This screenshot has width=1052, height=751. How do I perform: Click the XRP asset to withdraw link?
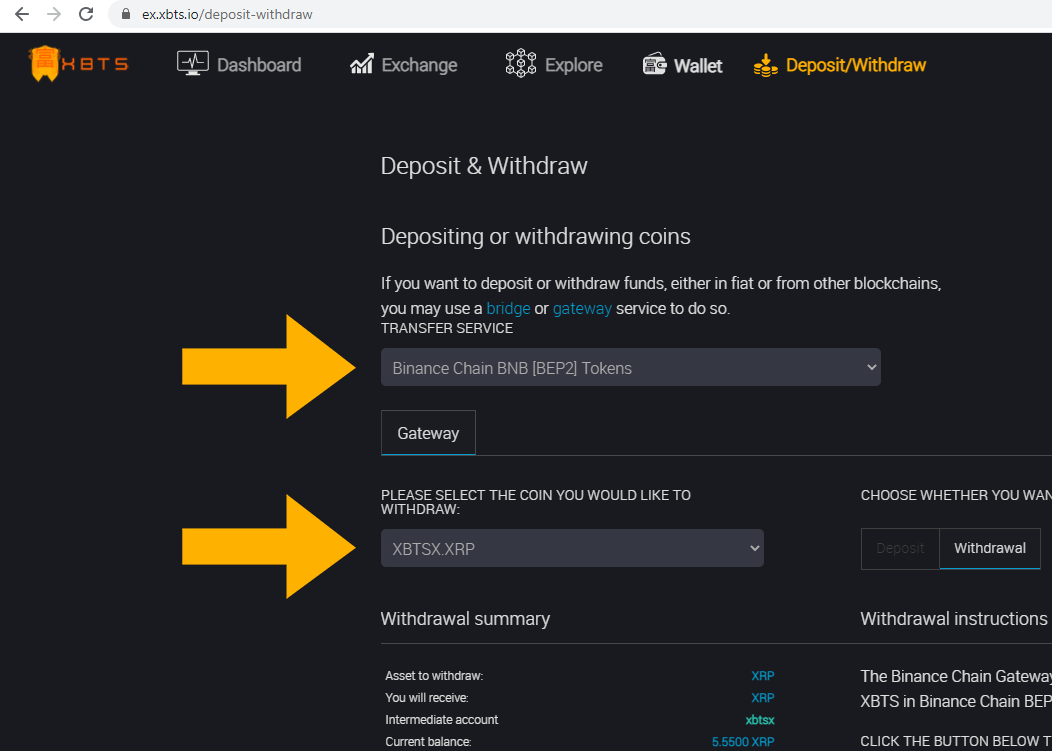tap(763, 676)
